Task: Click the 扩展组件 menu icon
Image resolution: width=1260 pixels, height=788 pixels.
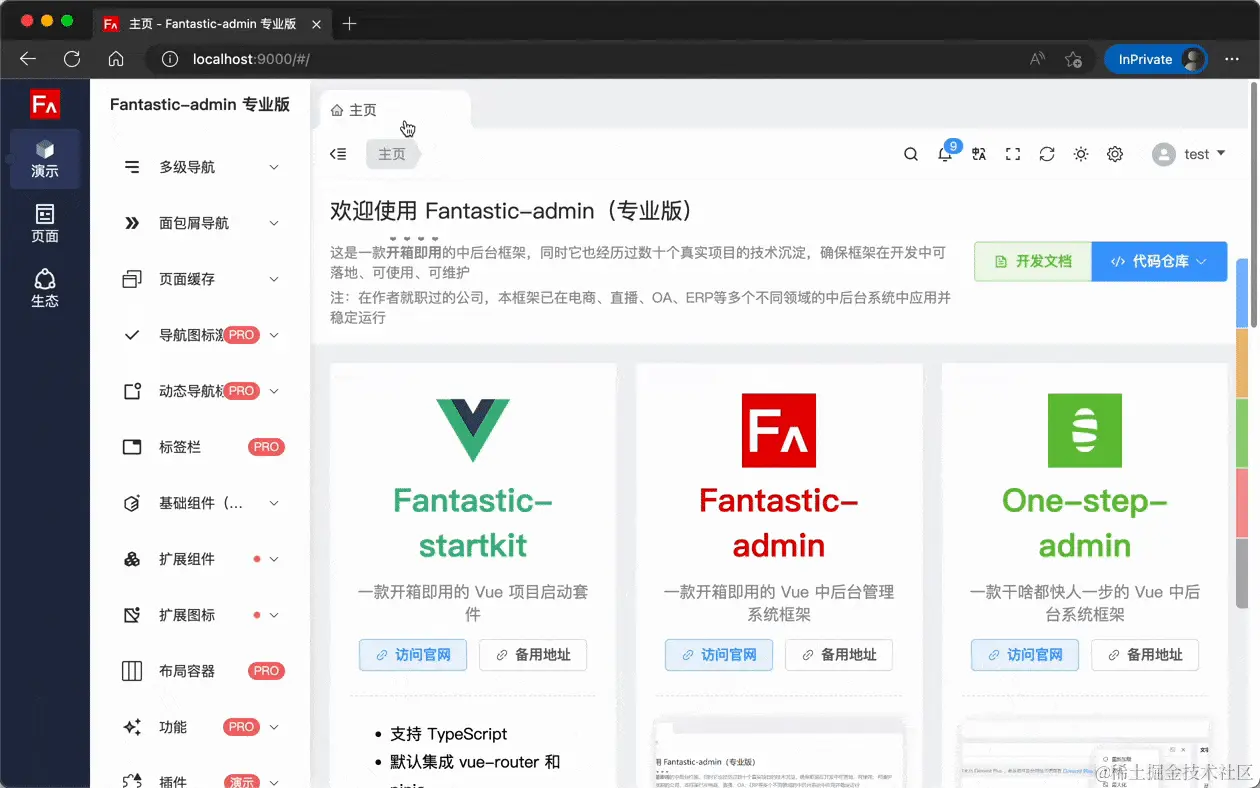Action: 132,559
